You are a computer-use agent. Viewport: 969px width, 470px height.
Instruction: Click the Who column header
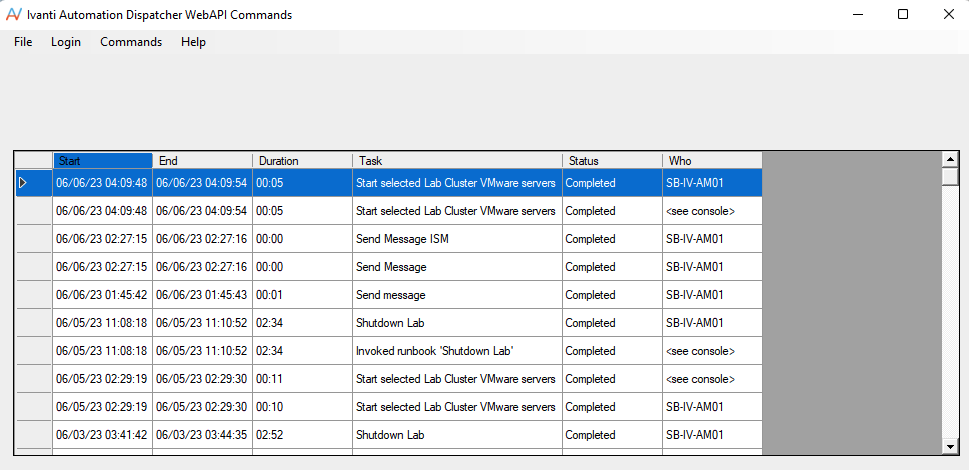point(712,161)
